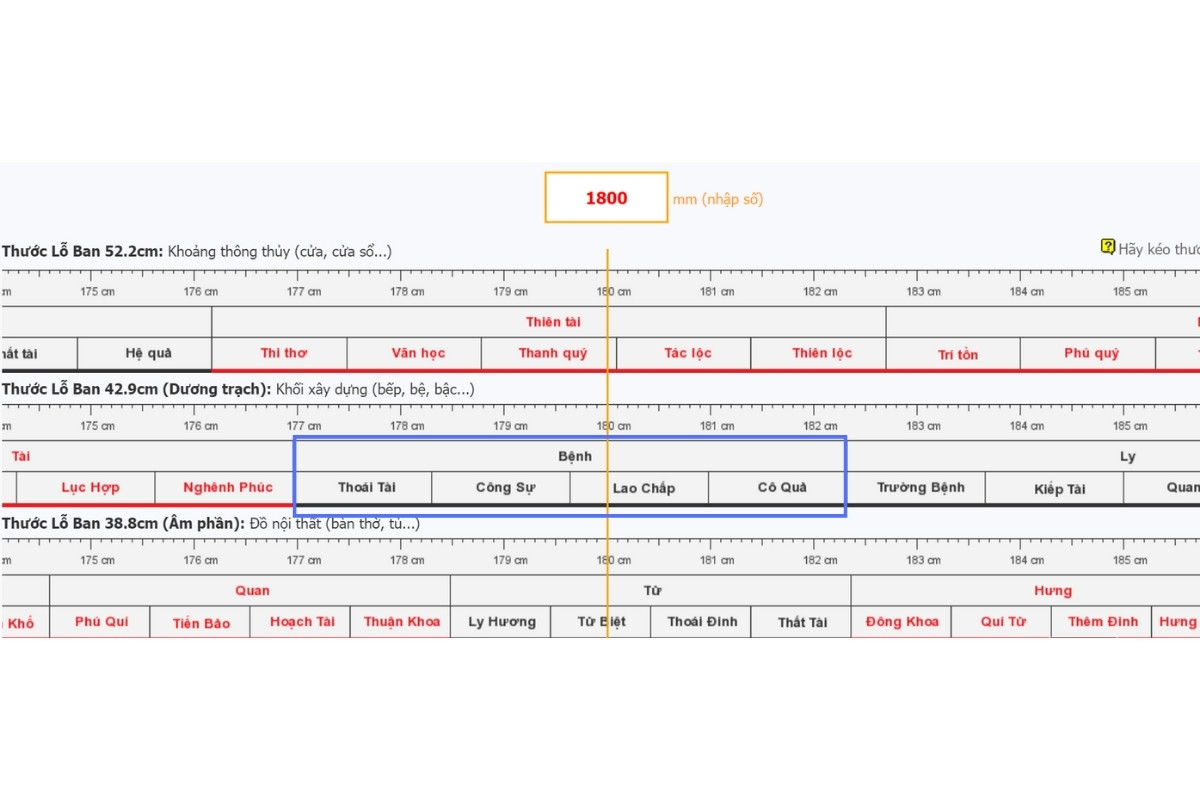Image resolution: width=1200 pixels, height=800 pixels.
Task: Click the 'Trường Bệnh' cell
Action: point(917,488)
